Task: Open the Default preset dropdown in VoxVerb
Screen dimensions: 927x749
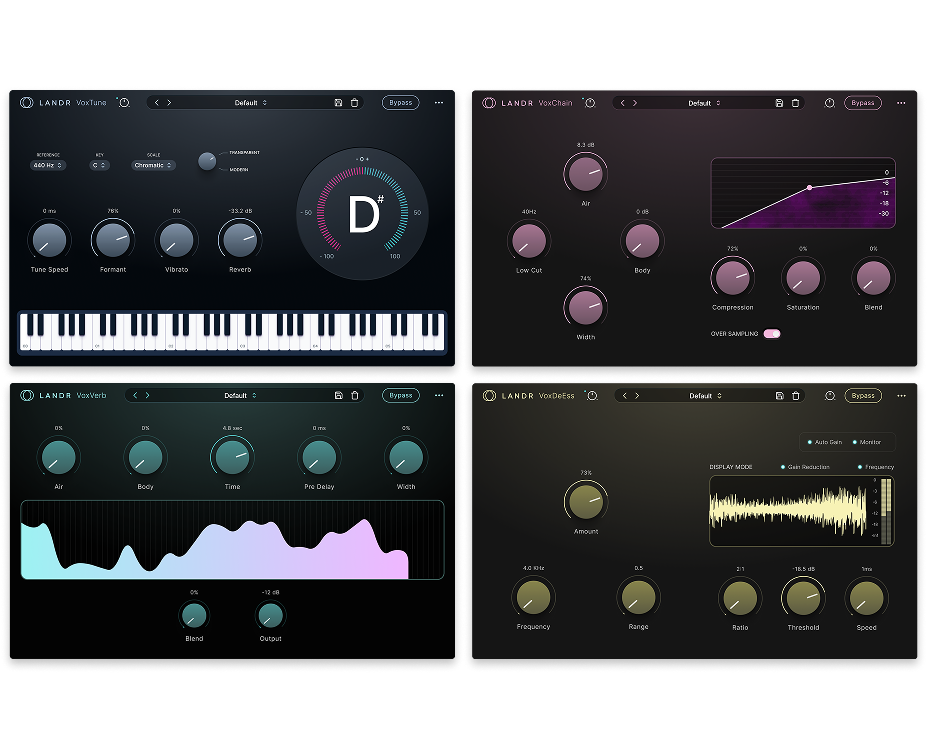Action: [x=240, y=395]
